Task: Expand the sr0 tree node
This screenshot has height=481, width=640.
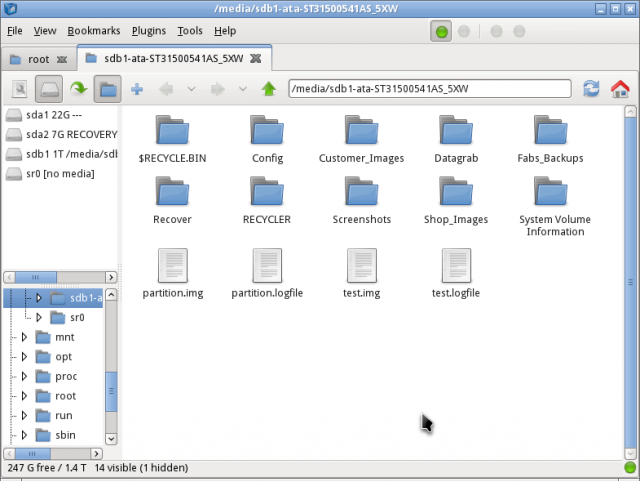Action: [39, 317]
